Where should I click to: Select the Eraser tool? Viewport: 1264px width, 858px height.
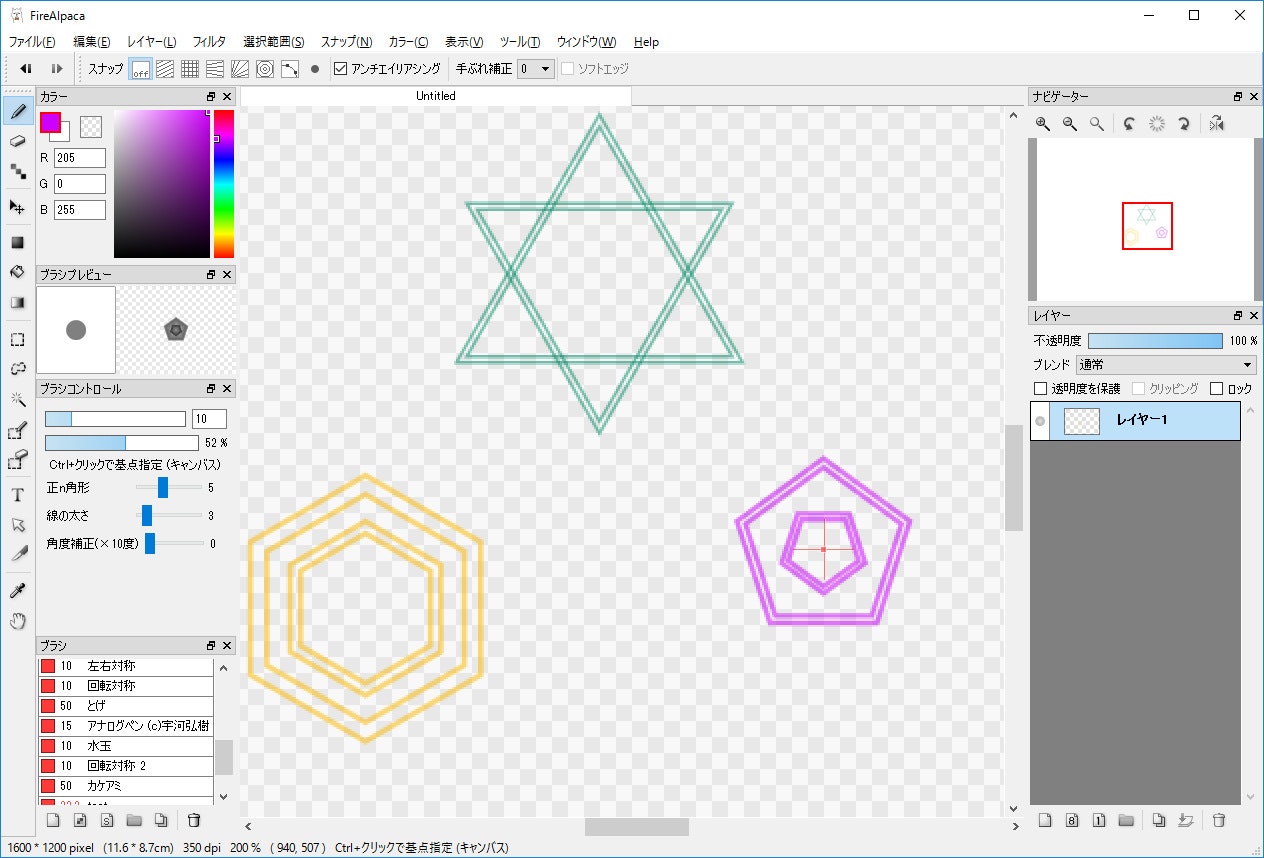tap(17, 141)
